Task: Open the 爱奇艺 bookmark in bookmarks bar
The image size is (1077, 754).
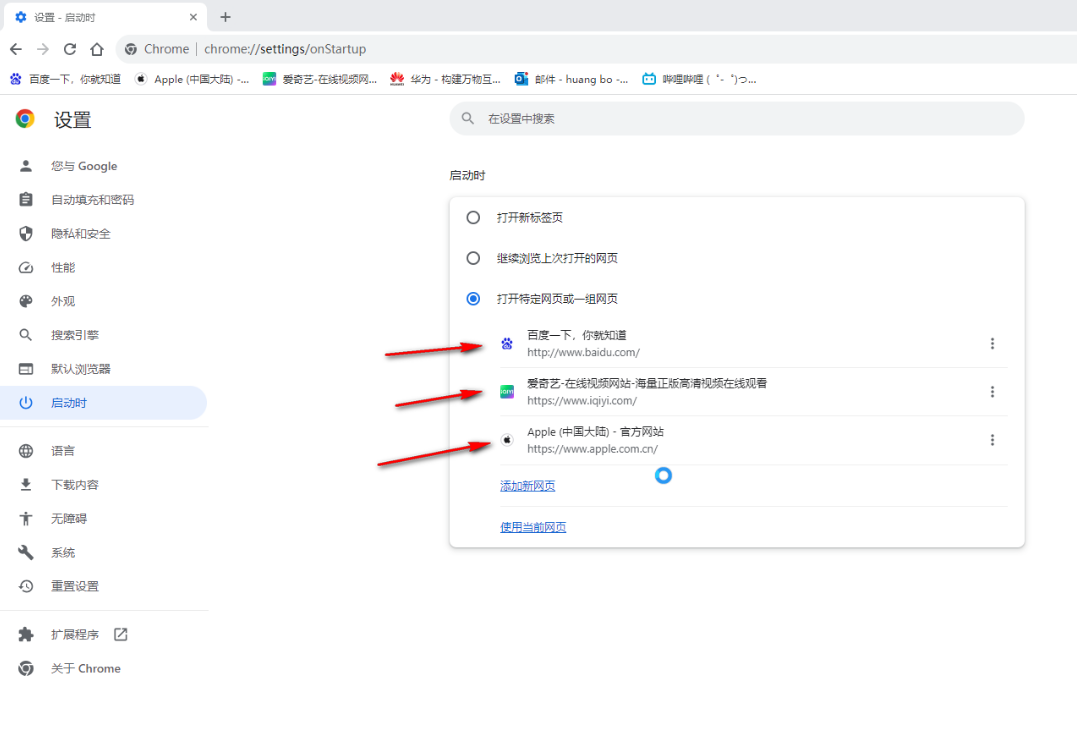Action: pos(320,79)
